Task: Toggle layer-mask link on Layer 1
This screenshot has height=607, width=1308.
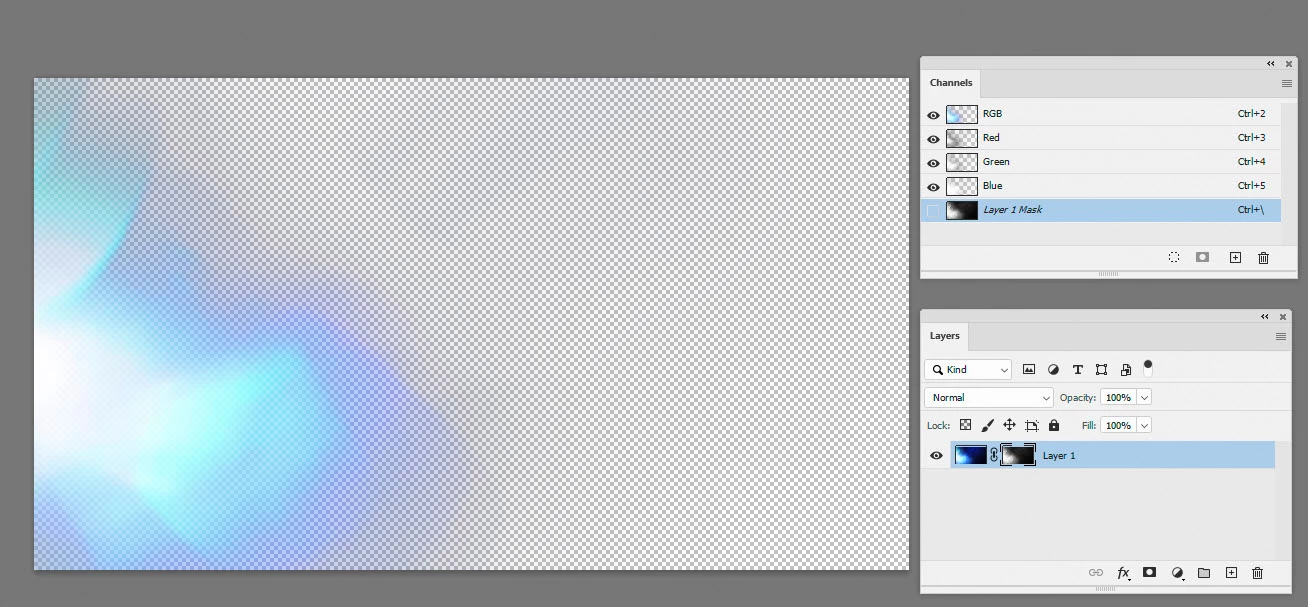Action: tap(994, 455)
